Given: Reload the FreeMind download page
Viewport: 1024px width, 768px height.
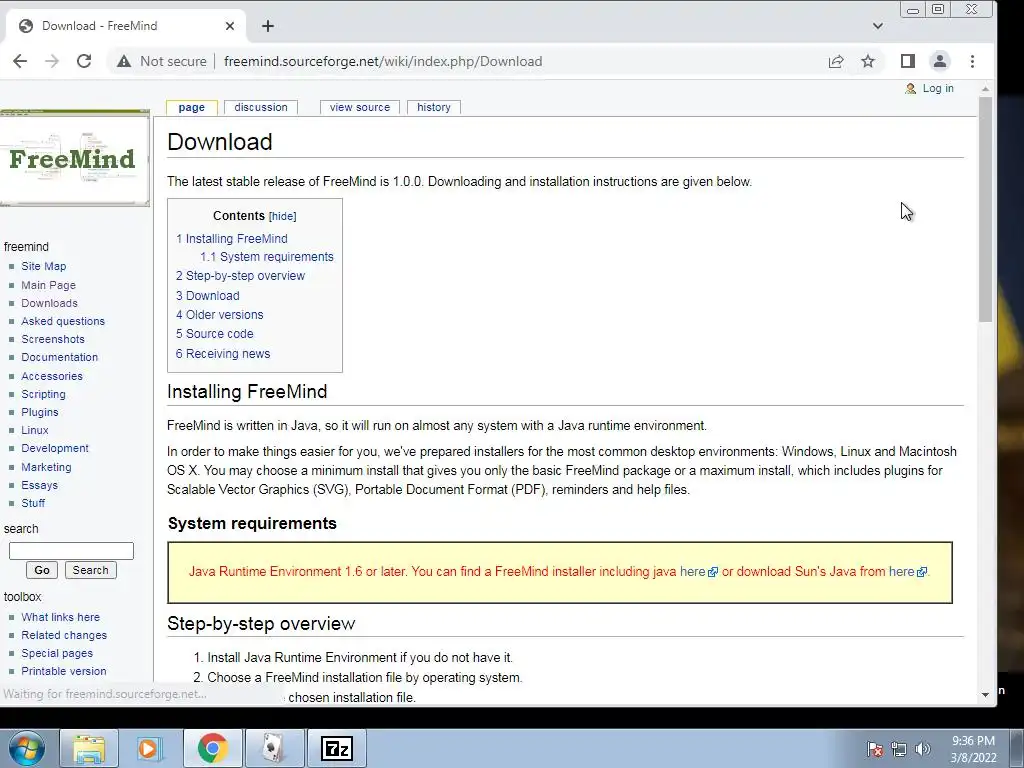Looking at the screenshot, I should point(84,61).
